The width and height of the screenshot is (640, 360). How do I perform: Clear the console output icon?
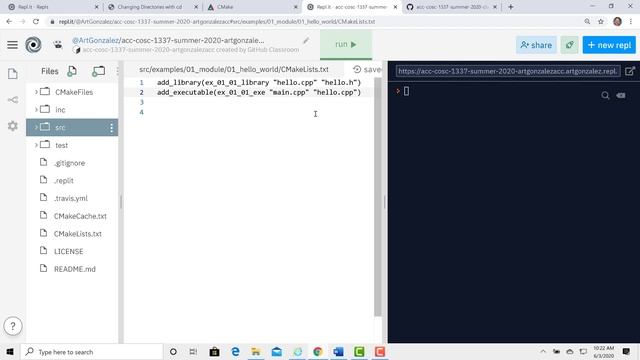point(621,96)
